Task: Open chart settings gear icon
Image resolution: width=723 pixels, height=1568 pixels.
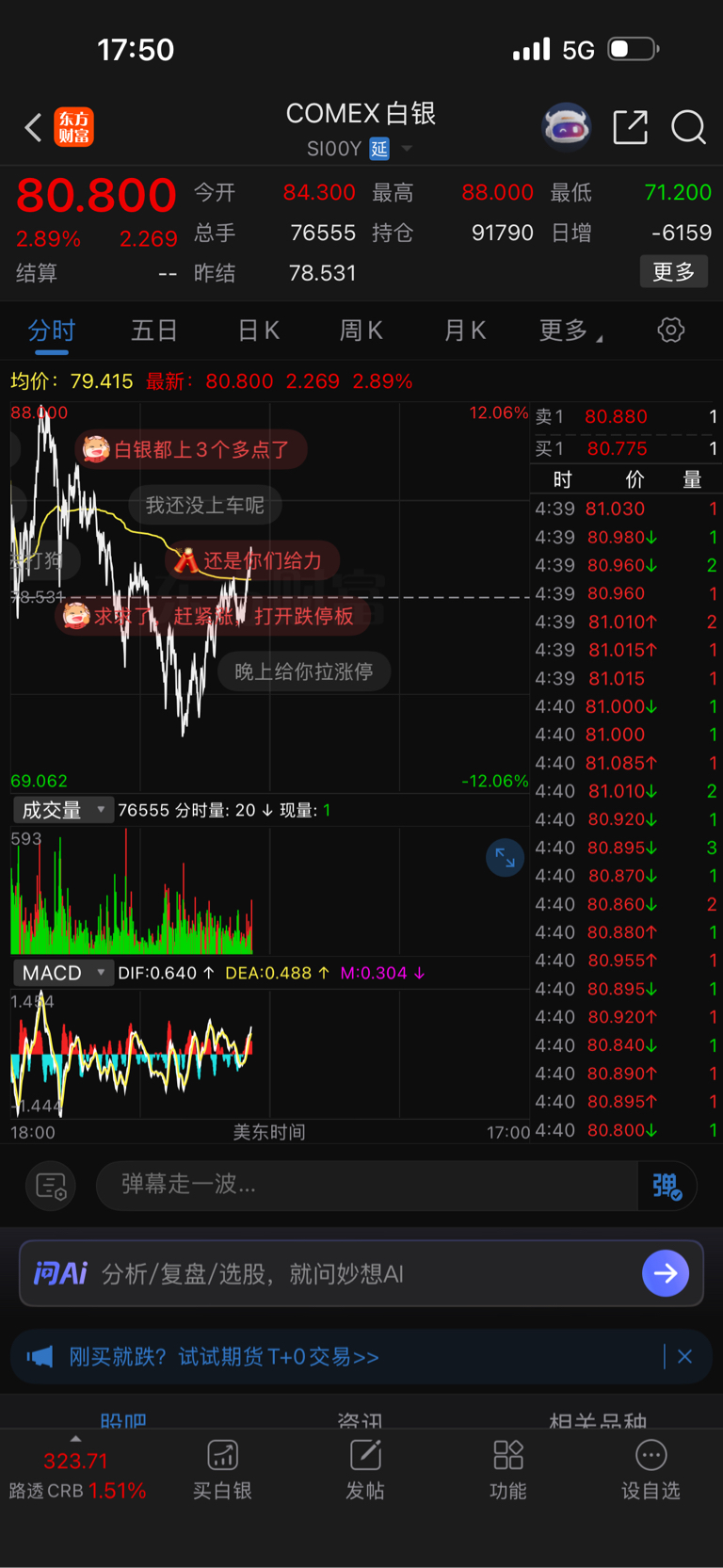Action: [x=671, y=330]
